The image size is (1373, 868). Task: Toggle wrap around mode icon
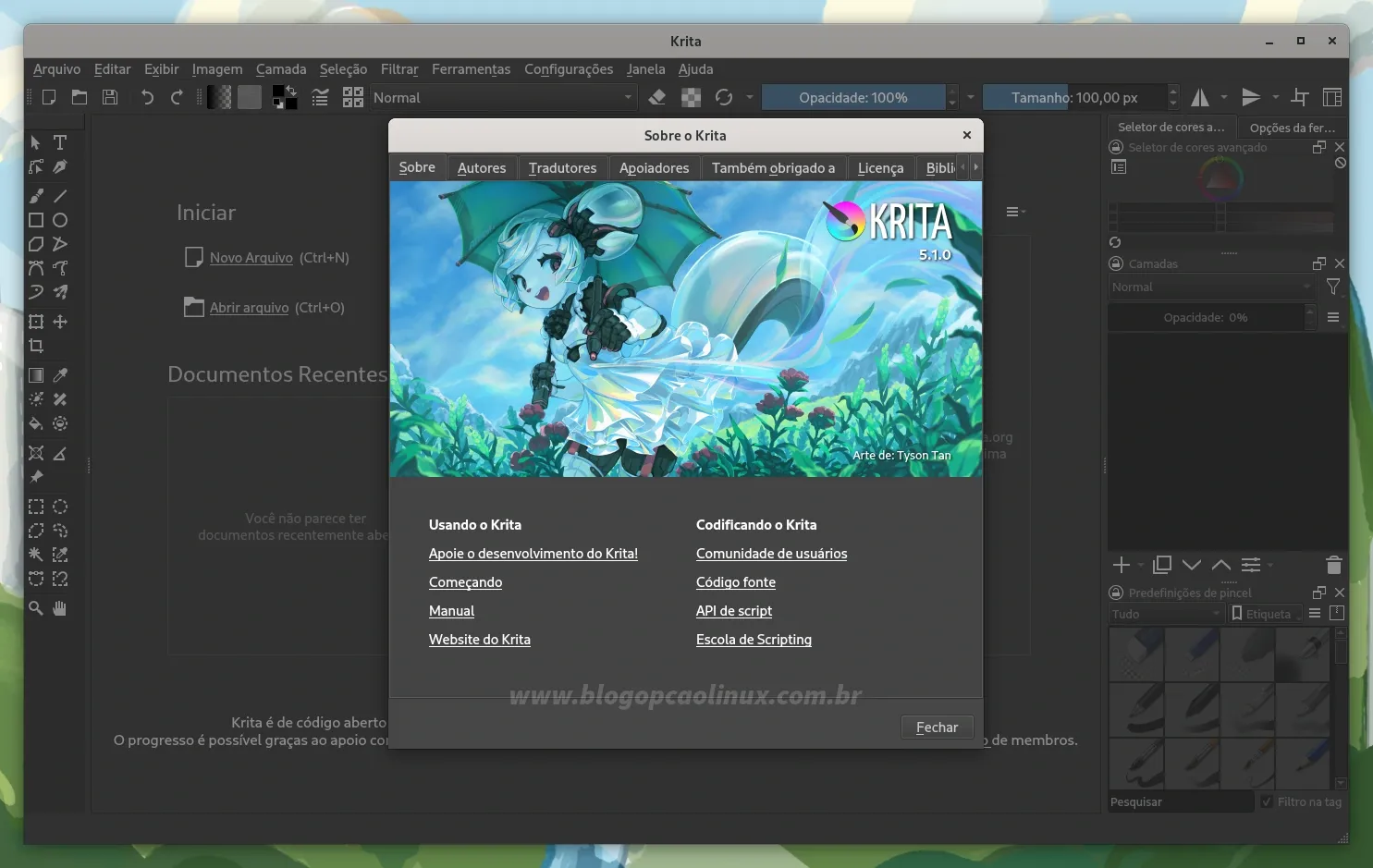[x=1300, y=97]
